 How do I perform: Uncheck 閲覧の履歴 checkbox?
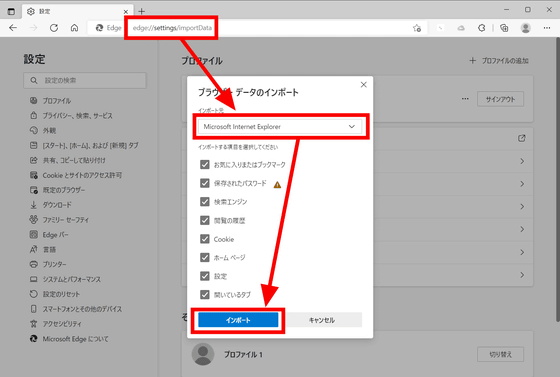pyautogui.click(x=205, y=220)
